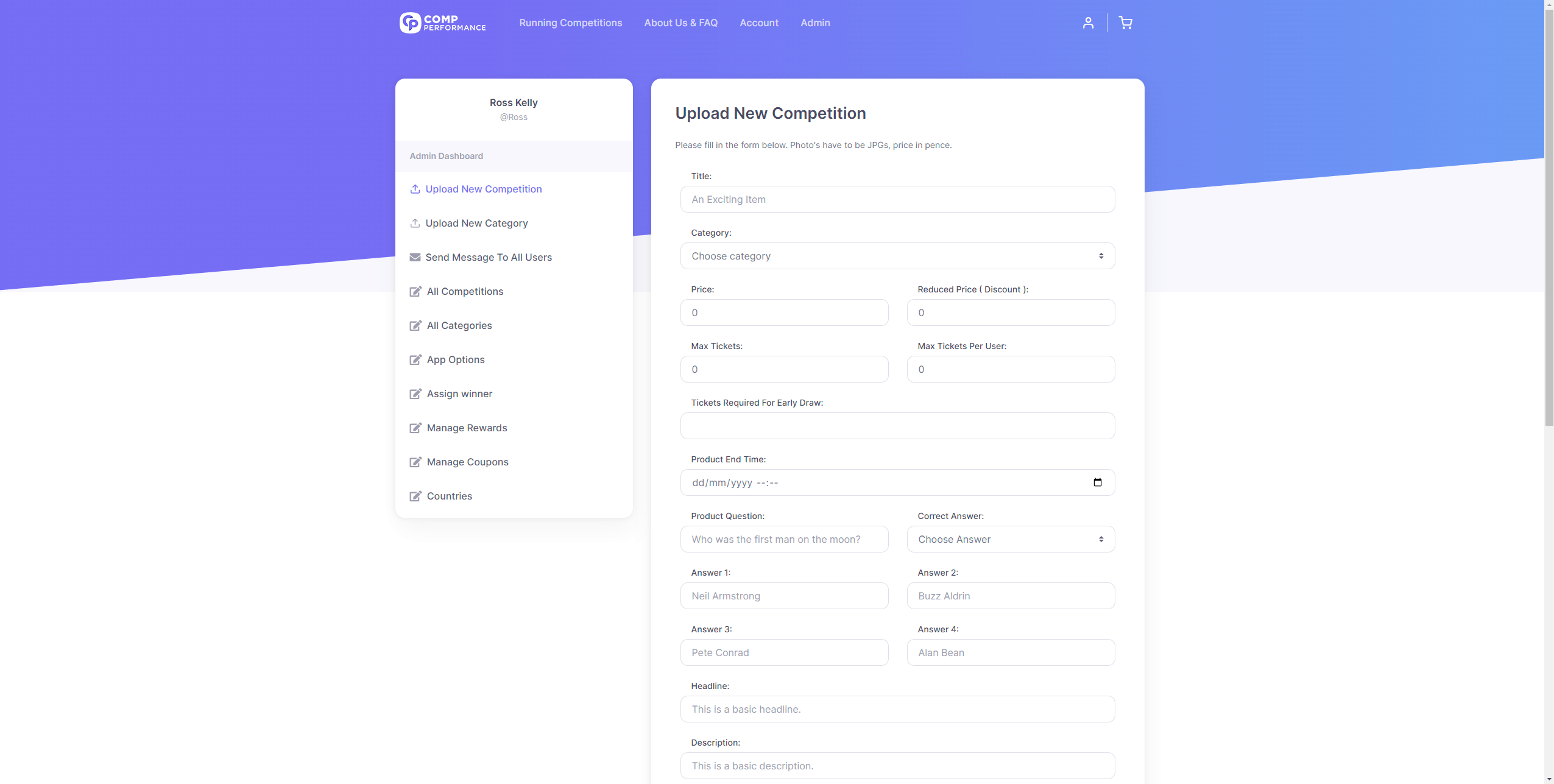The height and width of the screenshot is (784, 1554).
Task: Expand the Choose Answer dropdown
Action: [1011, 539]
